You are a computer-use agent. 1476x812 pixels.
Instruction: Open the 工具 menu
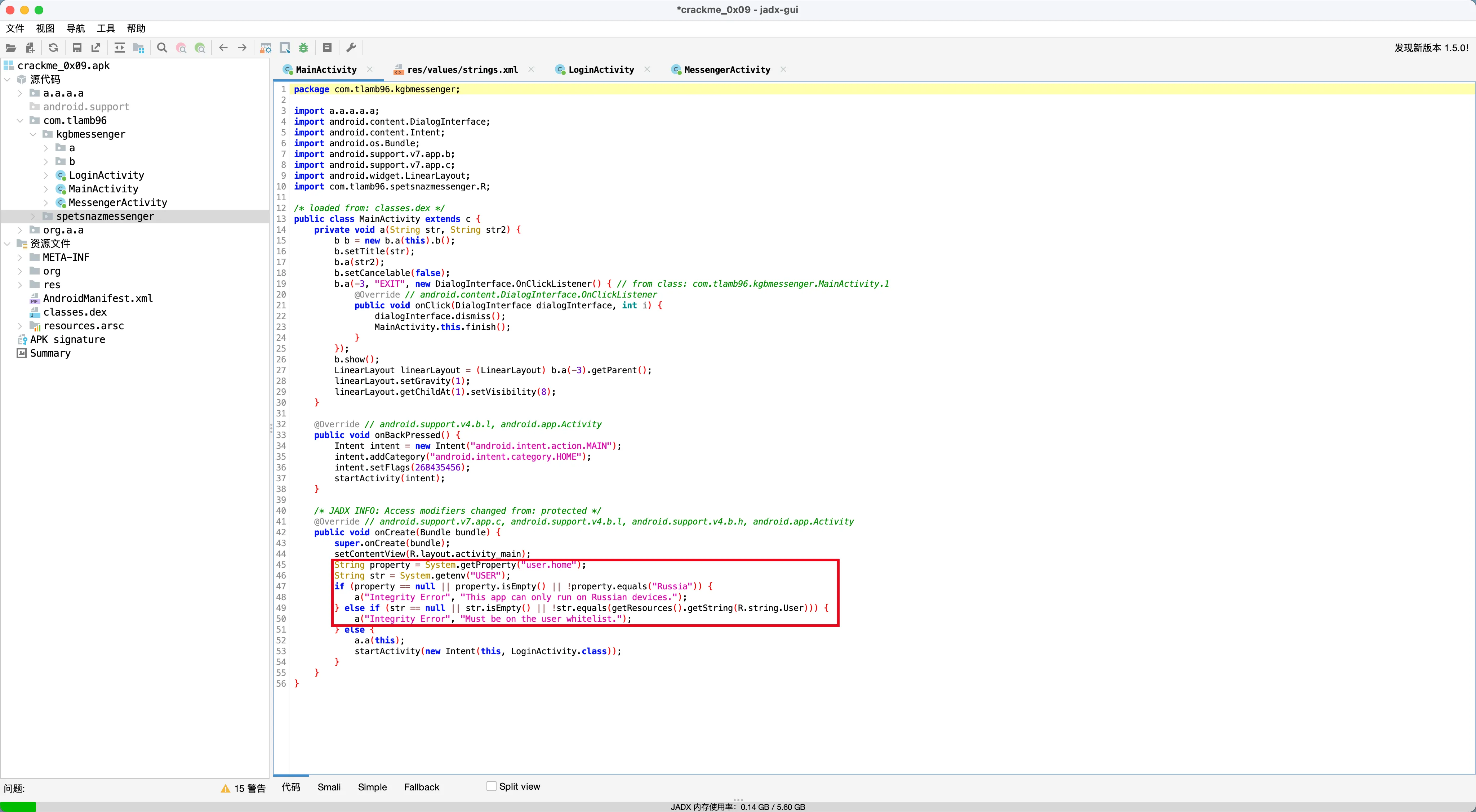pos(106,28)
